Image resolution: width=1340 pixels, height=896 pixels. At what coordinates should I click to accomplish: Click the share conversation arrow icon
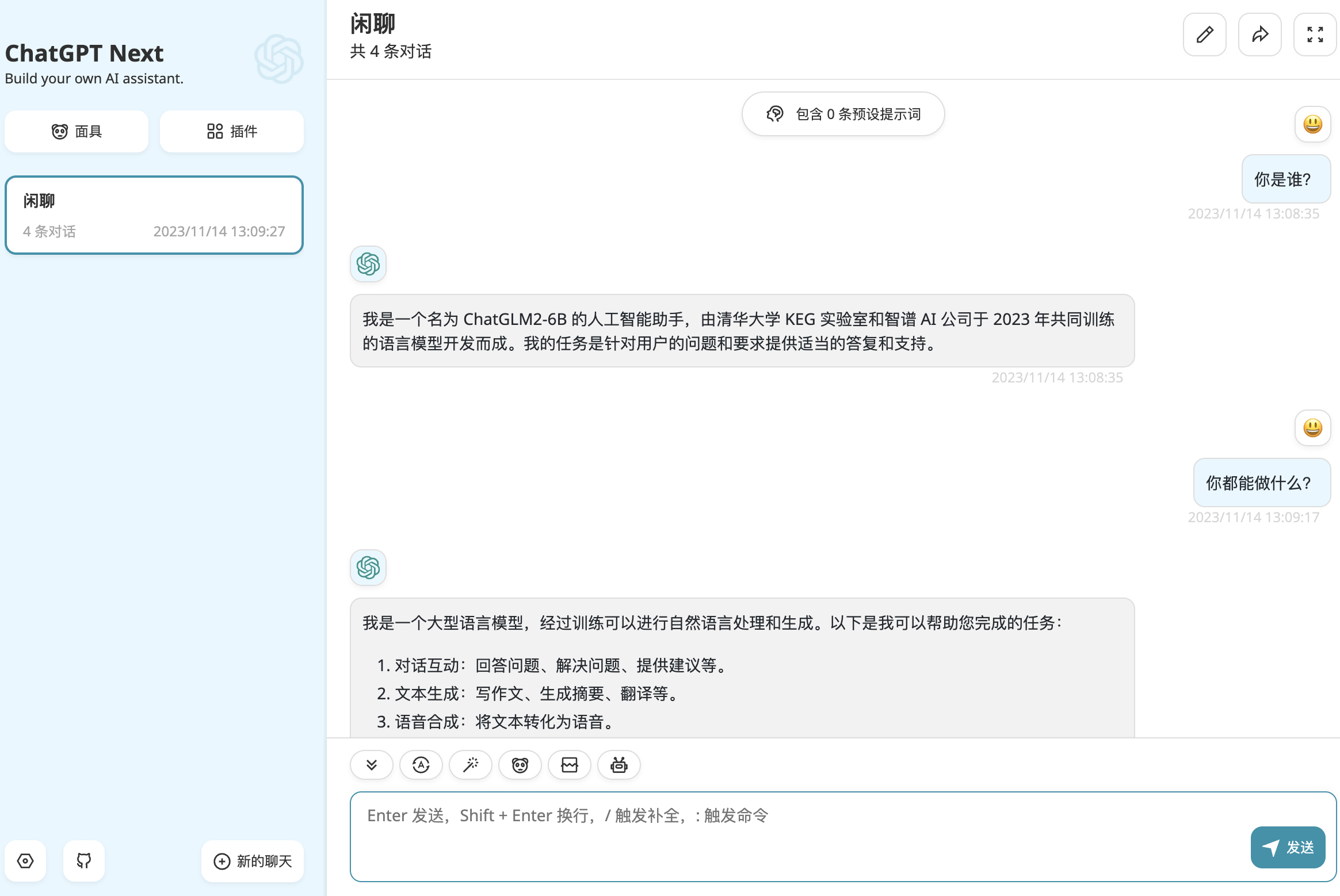(x=1259, y=35)
